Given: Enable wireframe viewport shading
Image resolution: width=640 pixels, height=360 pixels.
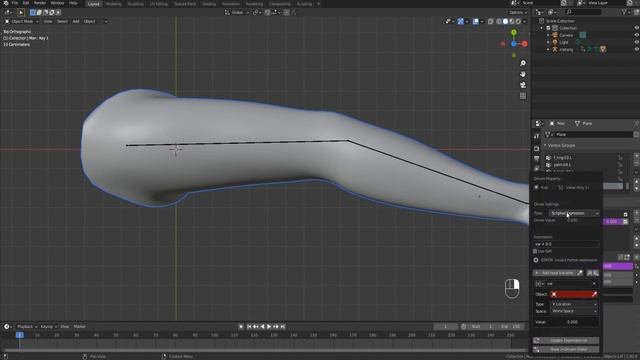Looking at the screenshot, I should pos(499,21).
